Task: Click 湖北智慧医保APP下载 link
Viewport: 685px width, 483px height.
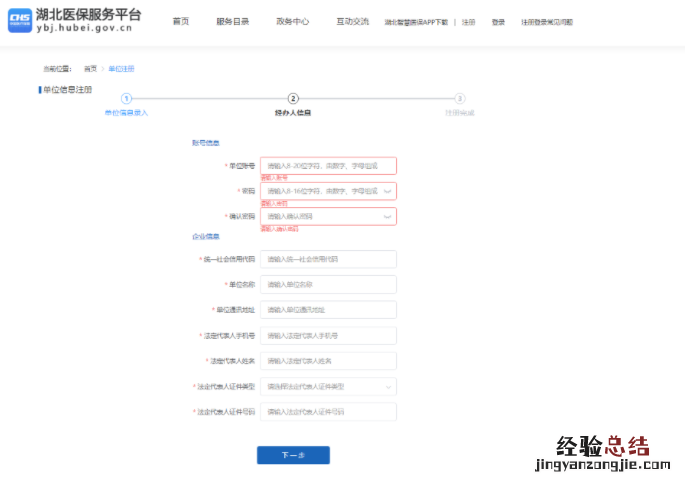Action: 416,22
